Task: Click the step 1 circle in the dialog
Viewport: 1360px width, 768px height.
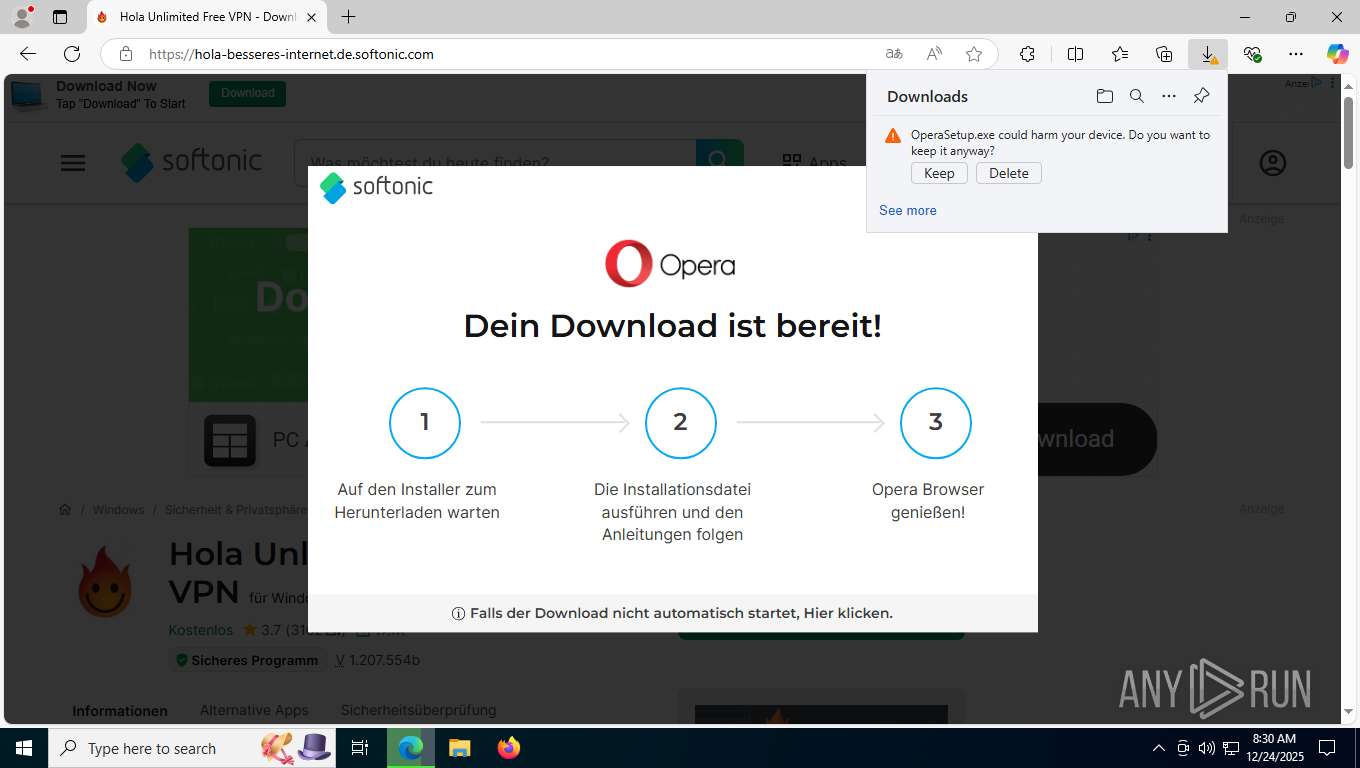Action: 425,423
